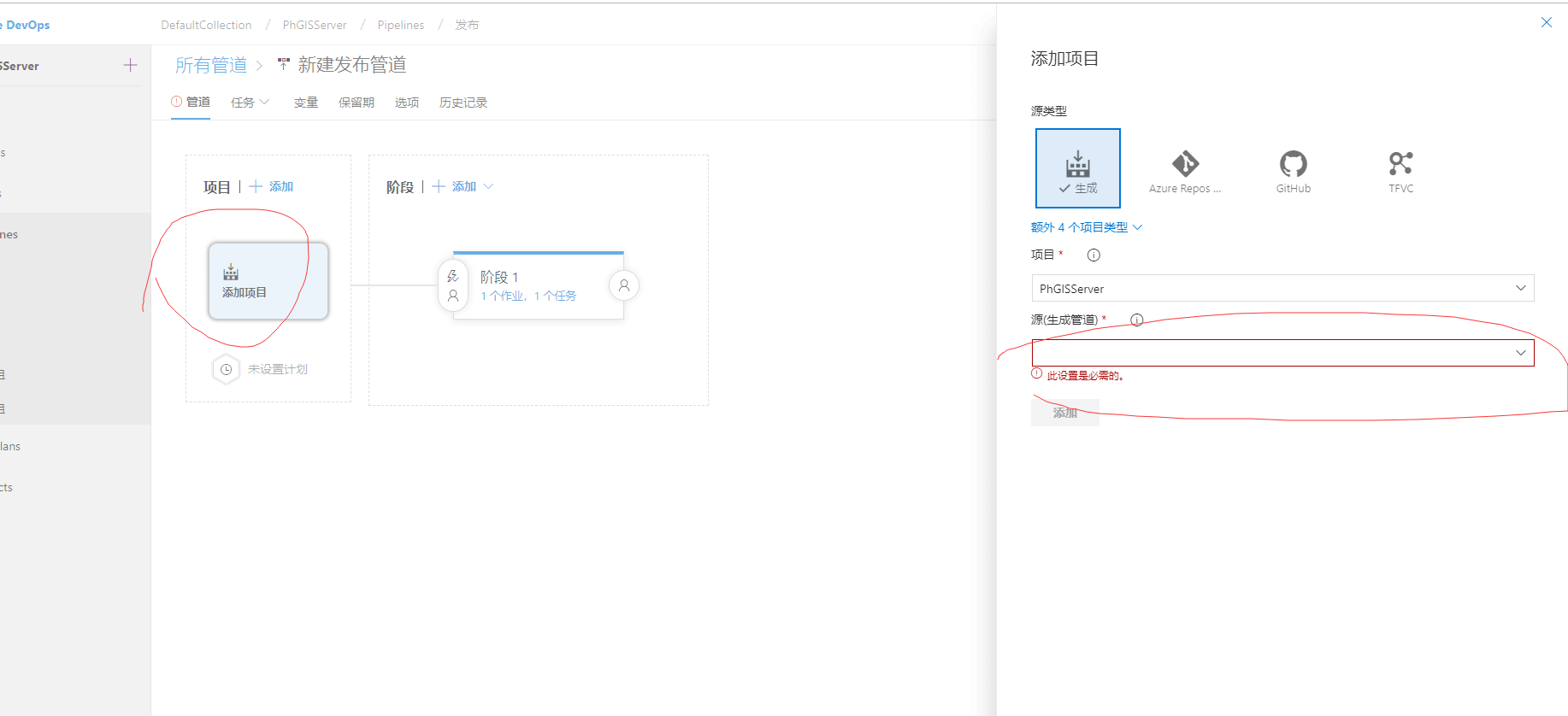This screenshot has height=716, width=1568.
Task: Expand 额外 4 个项目类型 link
Action: 1086,227
